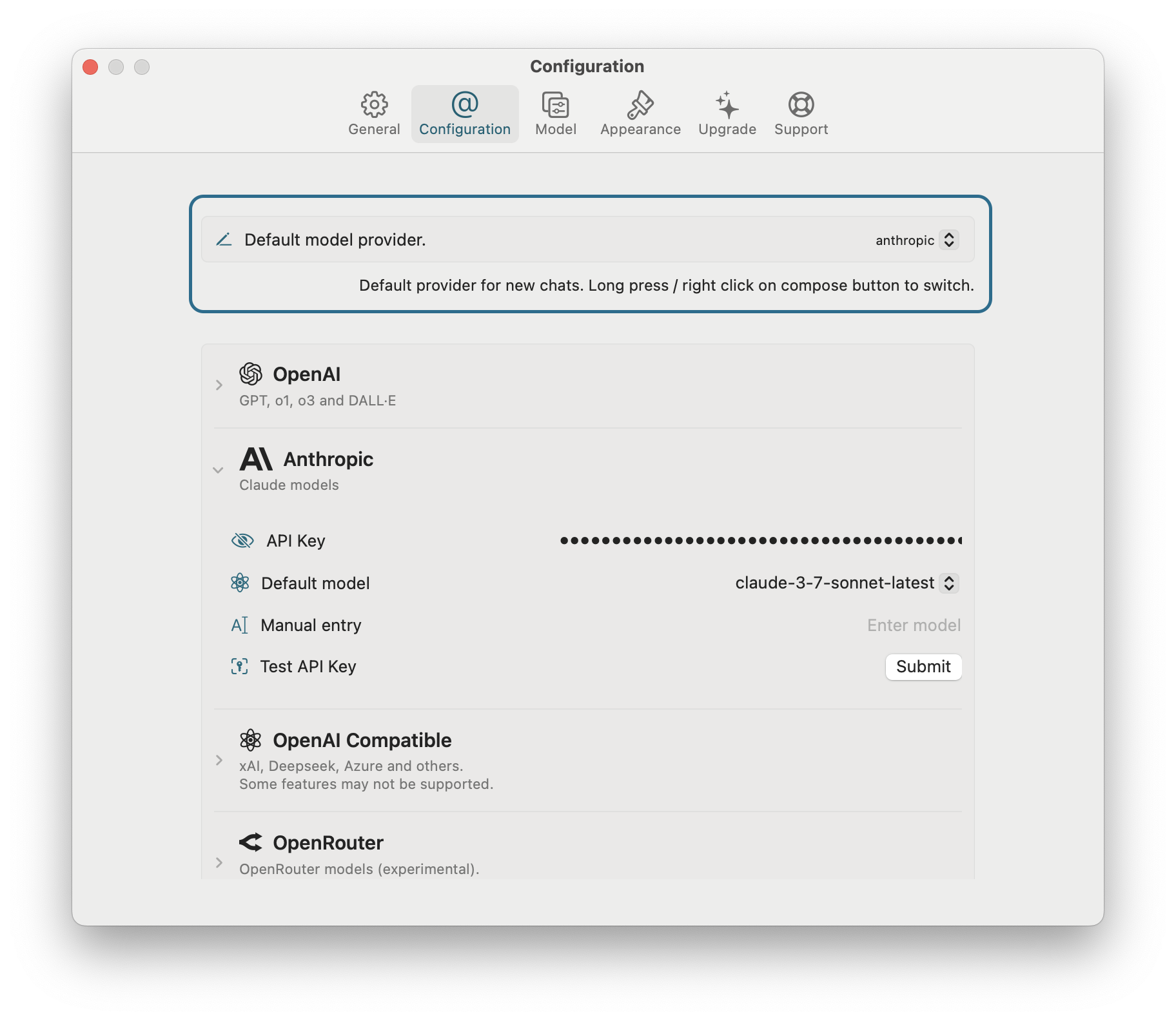Click the pencil icon beside Default model provider
The image size is (1176, 1021).
tap(224, 240)
